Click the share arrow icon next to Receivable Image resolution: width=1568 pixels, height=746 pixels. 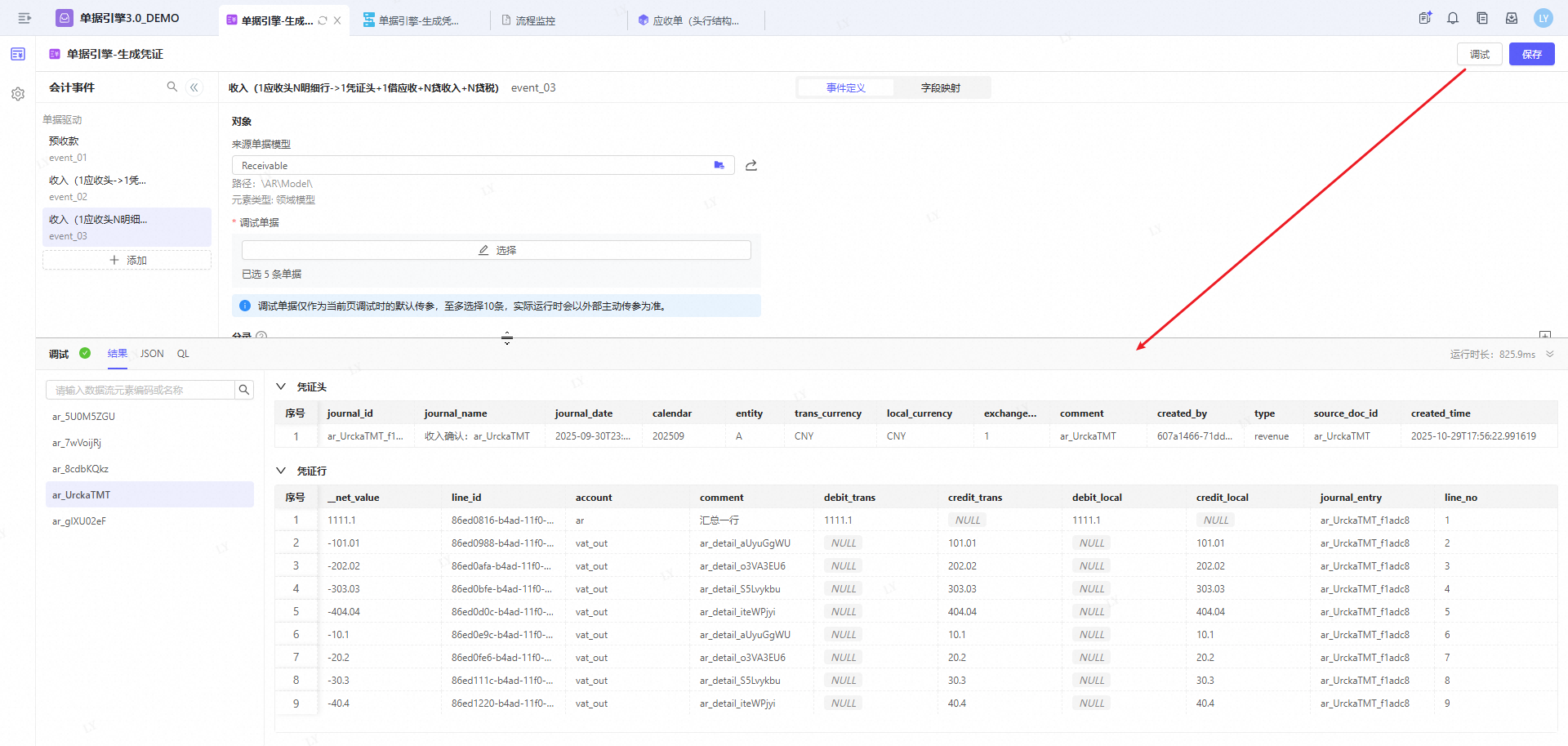tap(751, 165)
